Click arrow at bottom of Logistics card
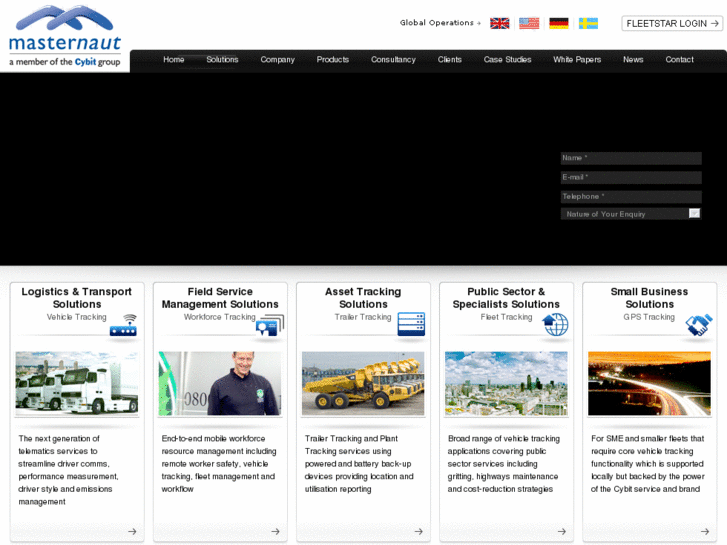Screen dimensions: 727x545 point(132,532)
